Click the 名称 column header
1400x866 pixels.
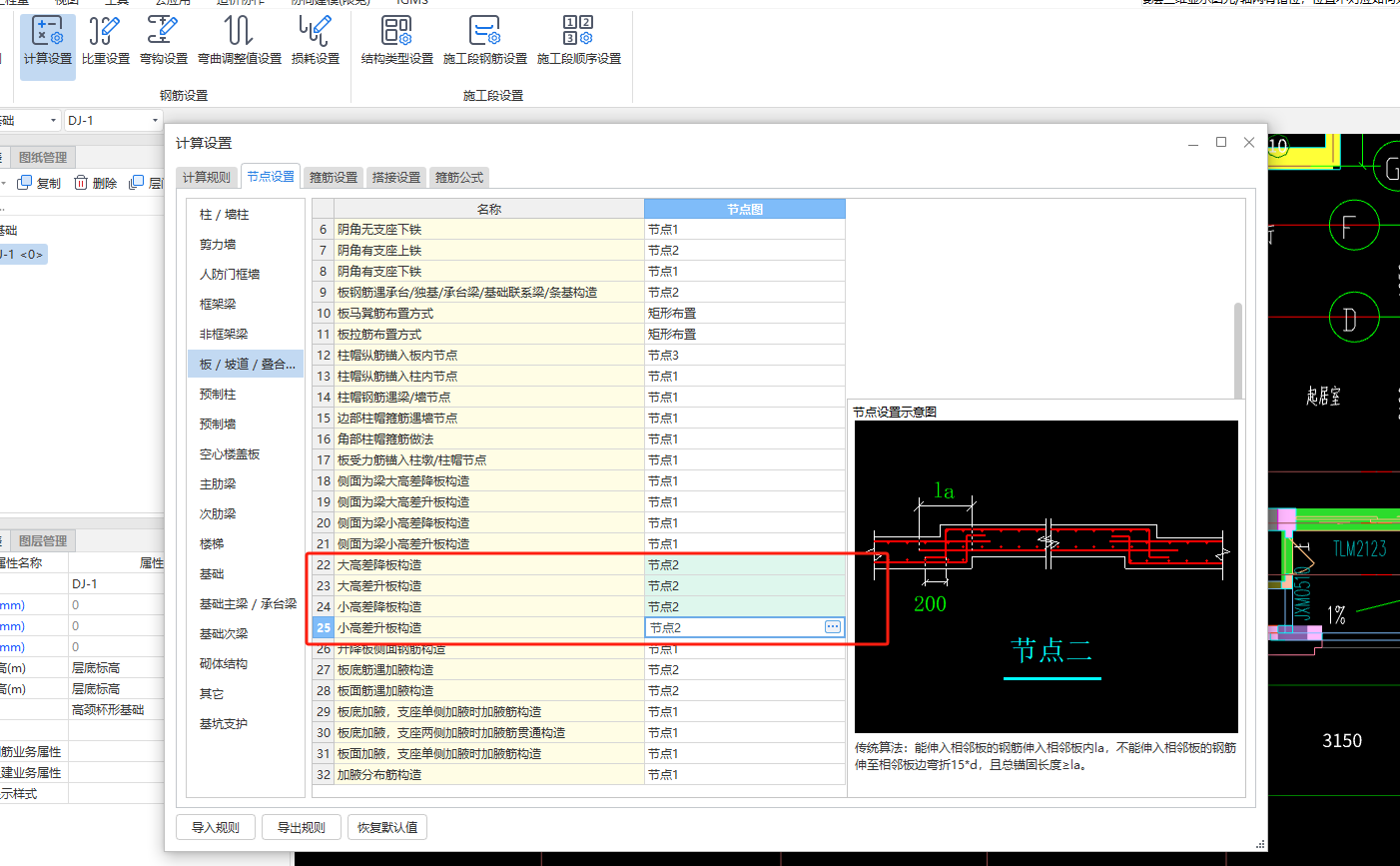[489, 209]
